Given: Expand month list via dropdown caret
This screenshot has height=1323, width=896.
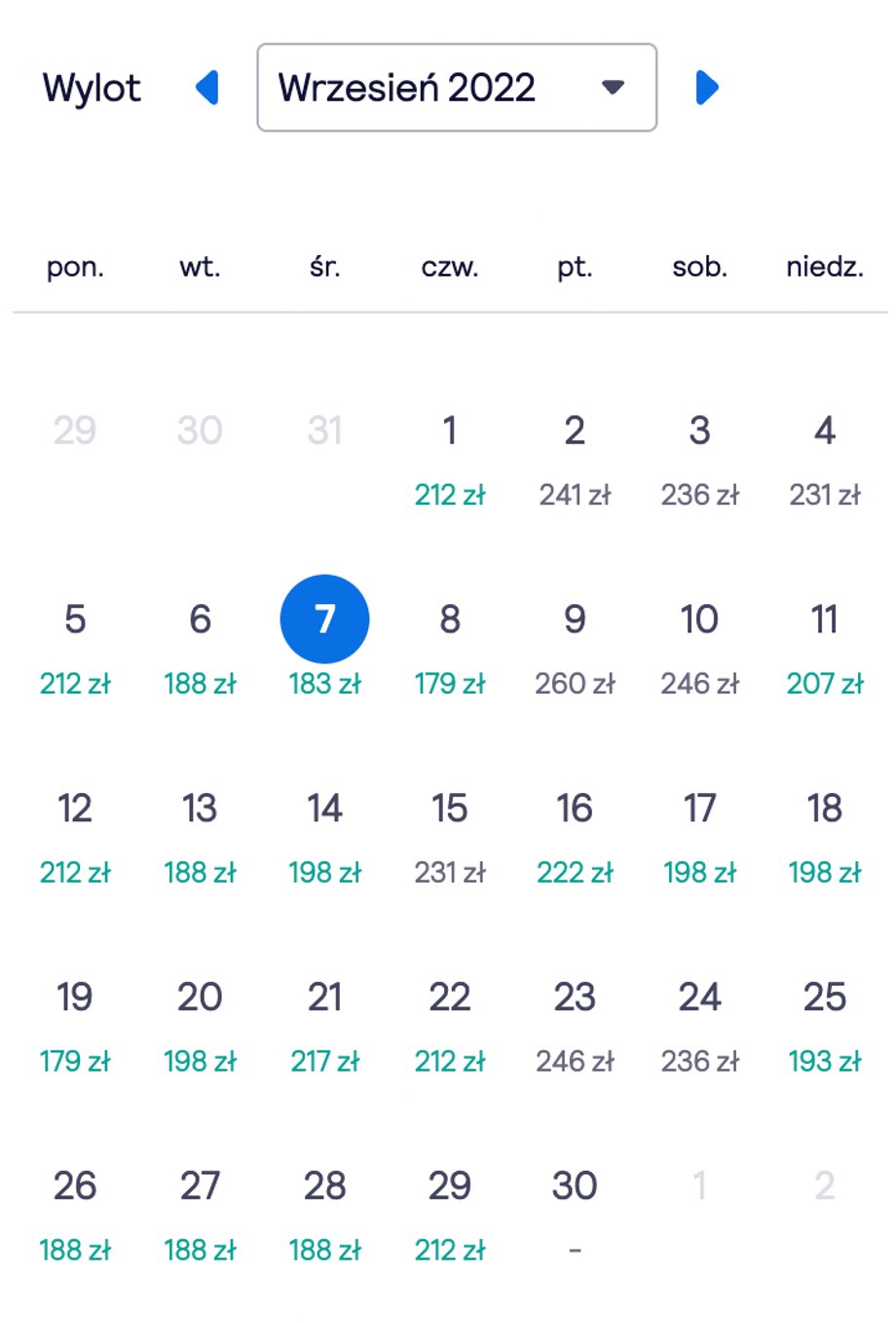Looking at the screenshot, I should tap(613, 88).
